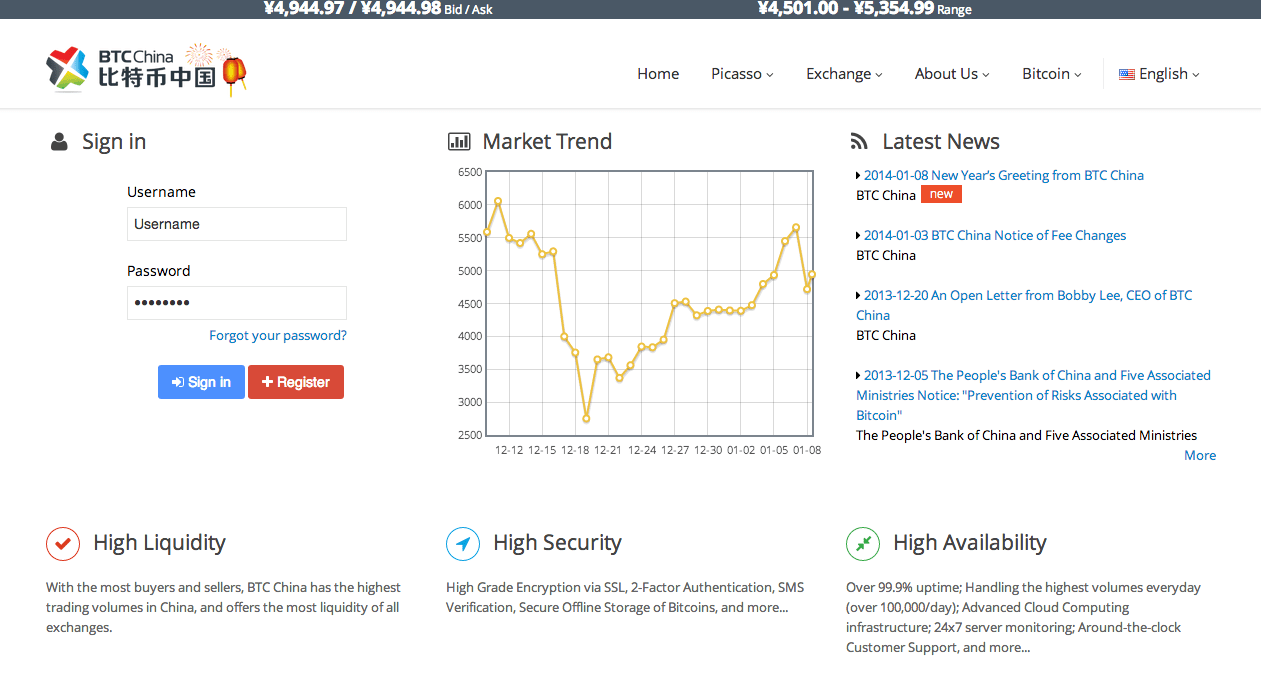Viewport: 1261px width, 694px height.
Task: Click the Forgot your password link
Action: 278,336
